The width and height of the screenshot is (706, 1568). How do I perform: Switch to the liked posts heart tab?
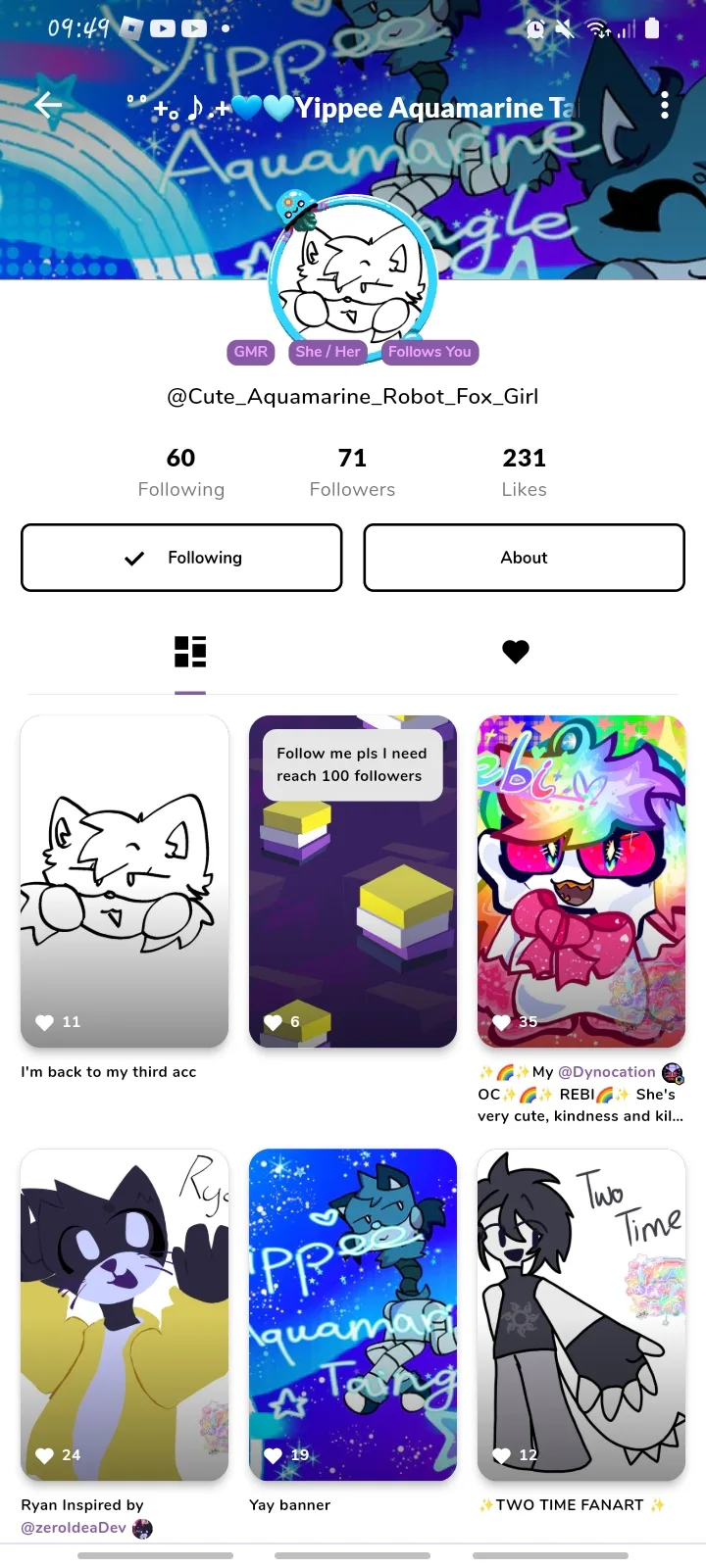[516, 652]
